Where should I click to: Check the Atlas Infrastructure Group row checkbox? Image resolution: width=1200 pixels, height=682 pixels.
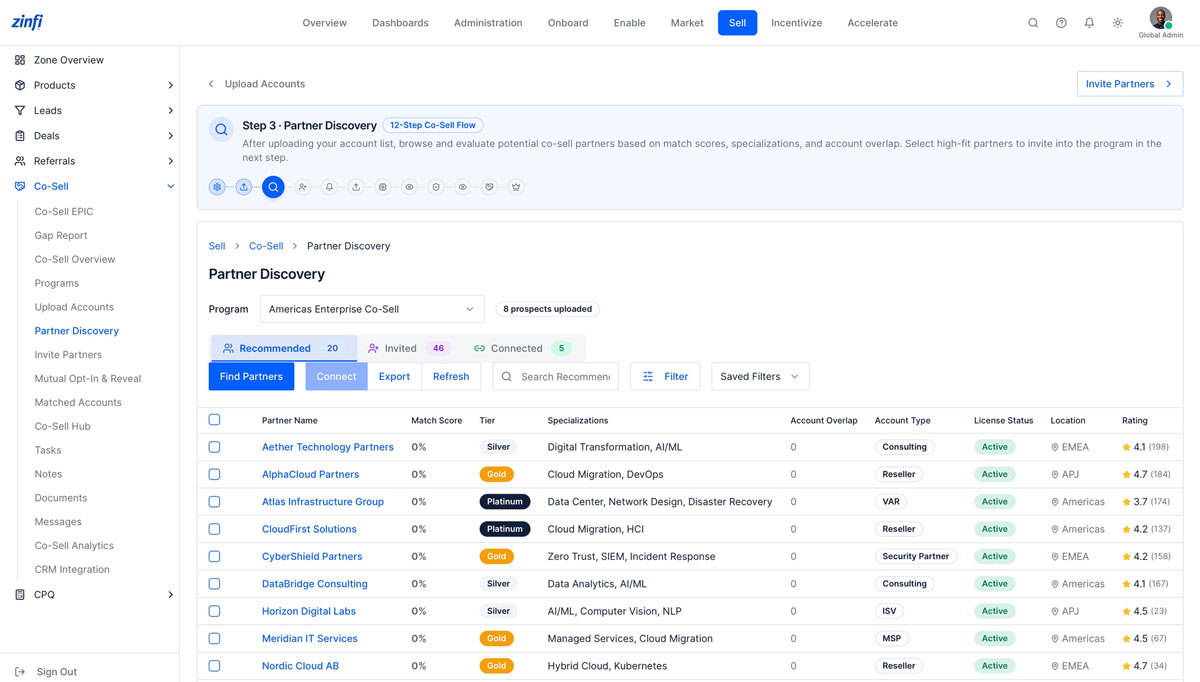click(214, 501)
